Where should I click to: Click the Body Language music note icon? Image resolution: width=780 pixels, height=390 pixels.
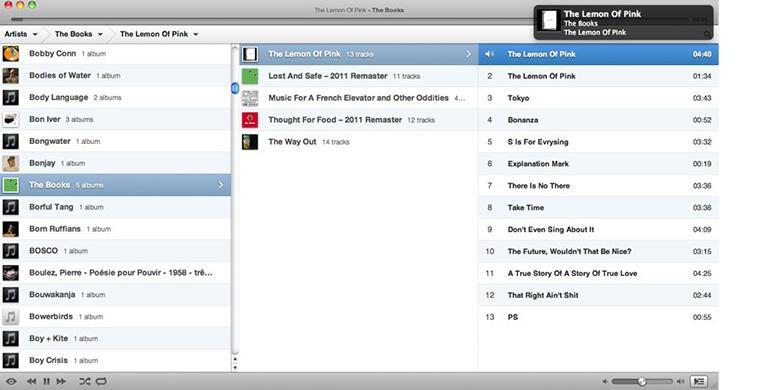[x=10, y=98]
